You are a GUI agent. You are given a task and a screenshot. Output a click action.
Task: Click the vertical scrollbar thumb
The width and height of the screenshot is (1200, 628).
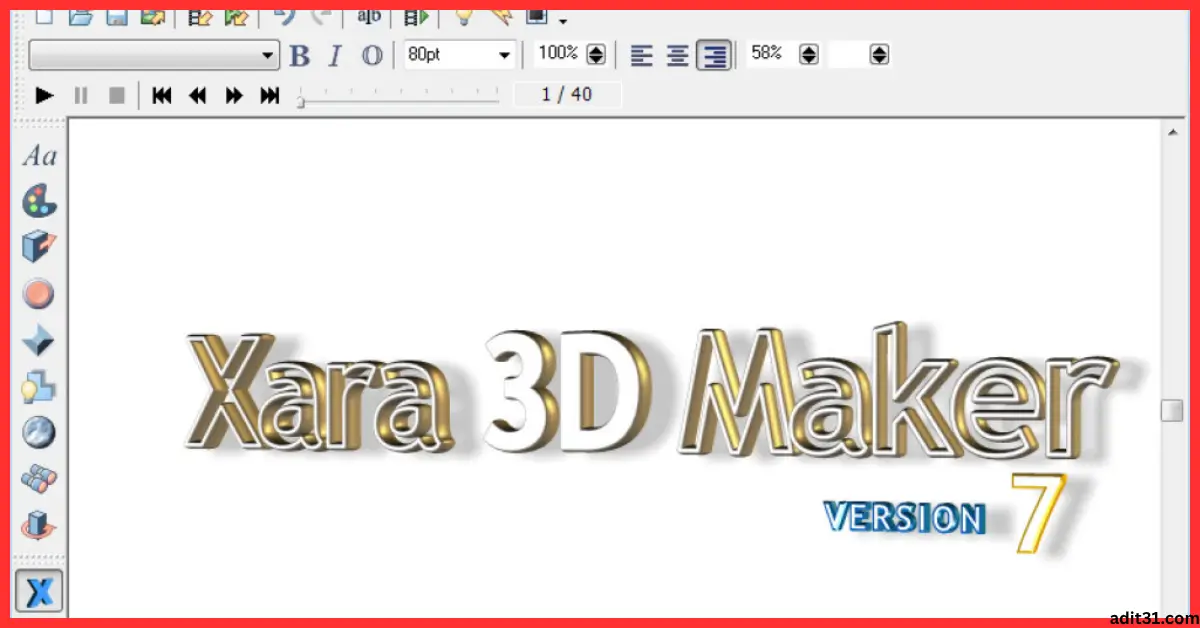1172,410
